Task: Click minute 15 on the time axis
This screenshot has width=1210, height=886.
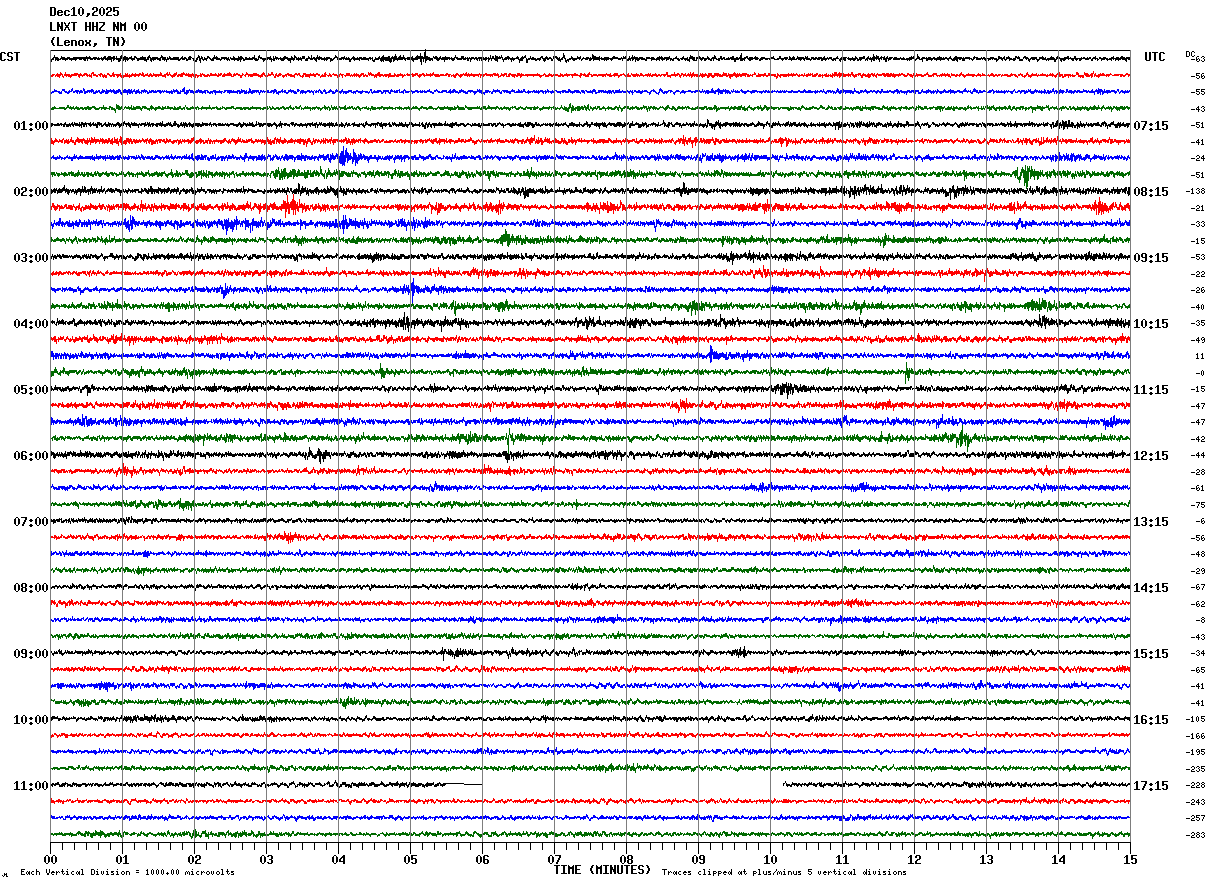Action: (x=1130, y=859)
